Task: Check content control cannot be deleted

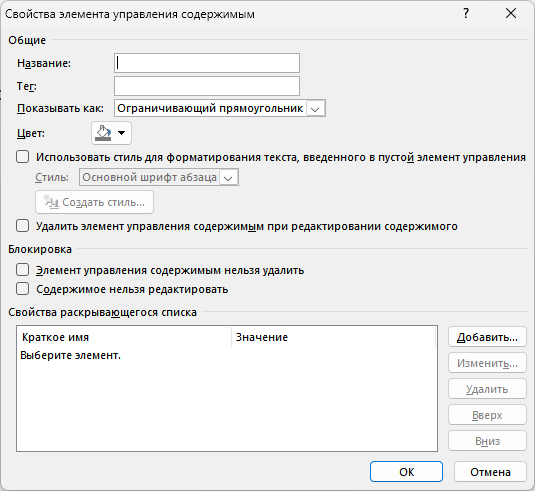Action: [23, 270]
